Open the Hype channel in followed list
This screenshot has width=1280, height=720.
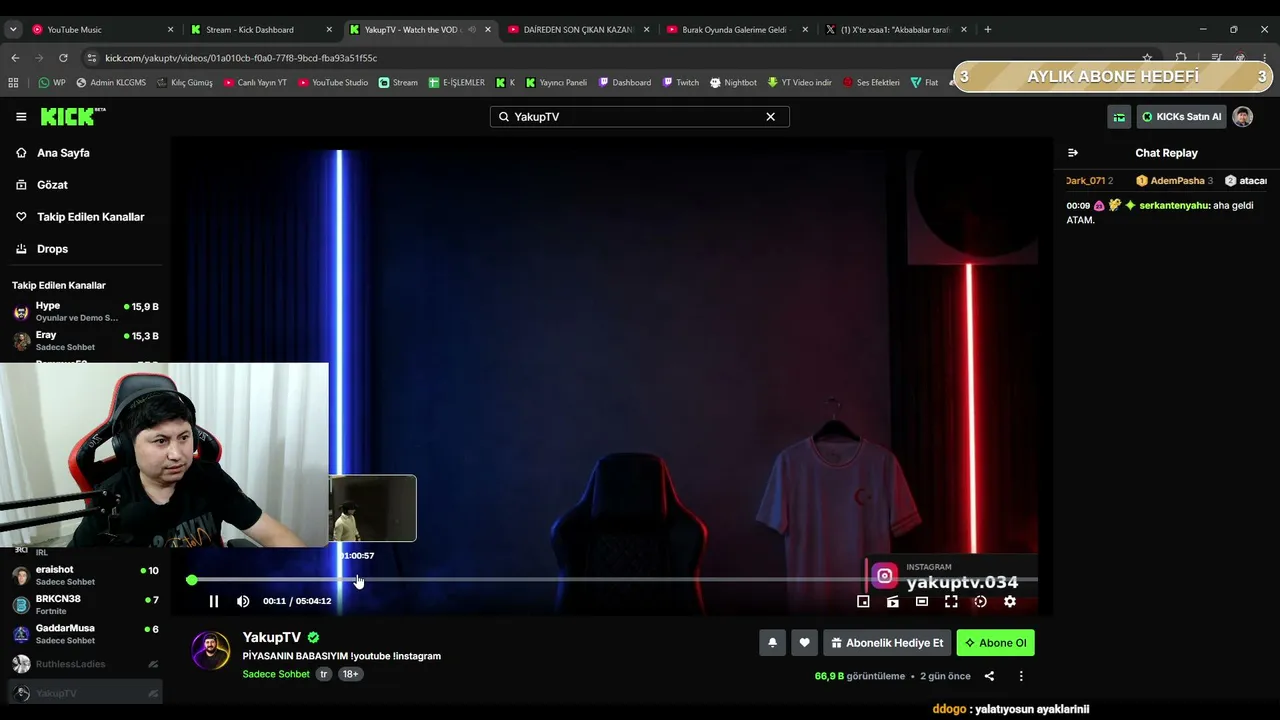click(x=85, y=311)
